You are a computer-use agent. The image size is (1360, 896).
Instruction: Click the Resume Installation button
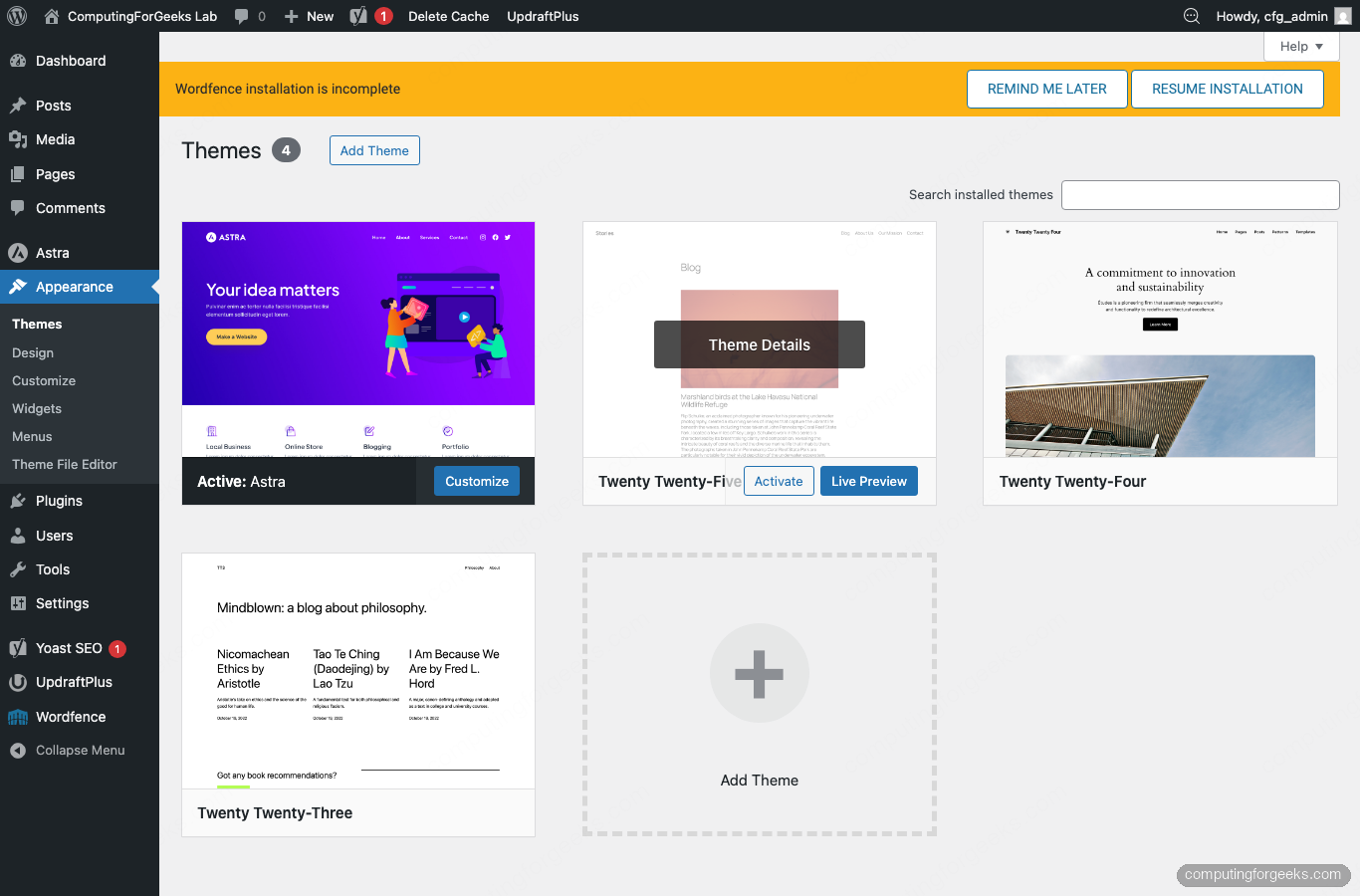click(1227, 89)
